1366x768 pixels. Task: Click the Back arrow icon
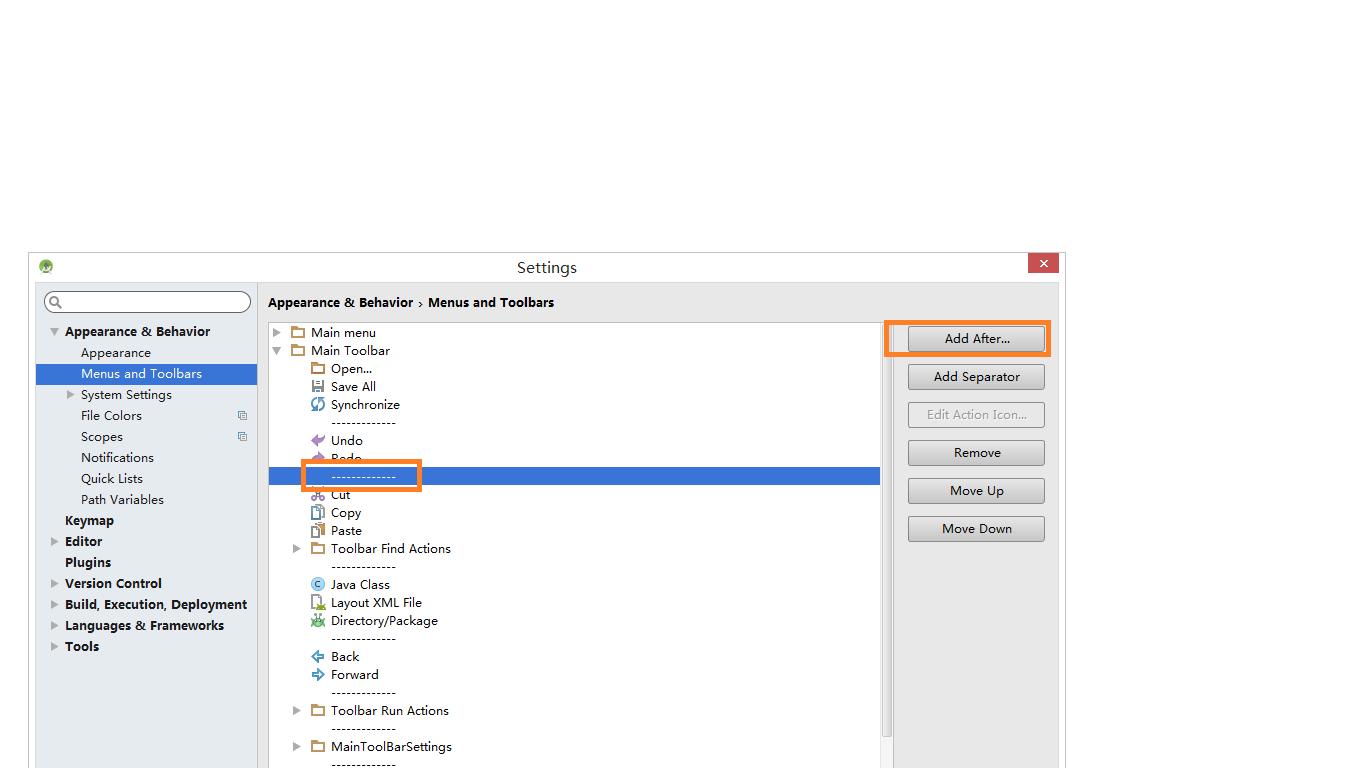[x=318, y=656]
